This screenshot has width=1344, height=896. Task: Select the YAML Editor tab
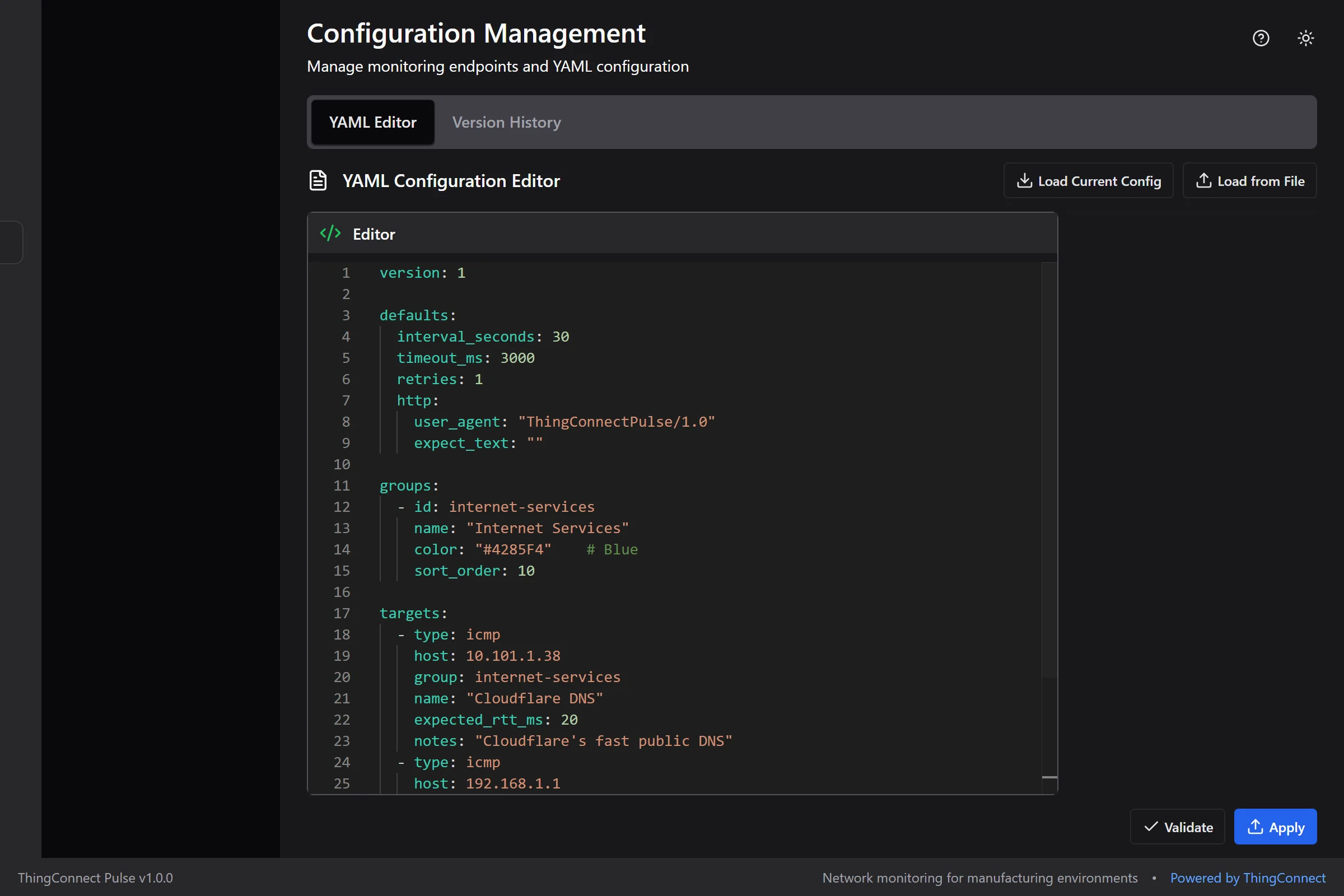pos(372,122)
